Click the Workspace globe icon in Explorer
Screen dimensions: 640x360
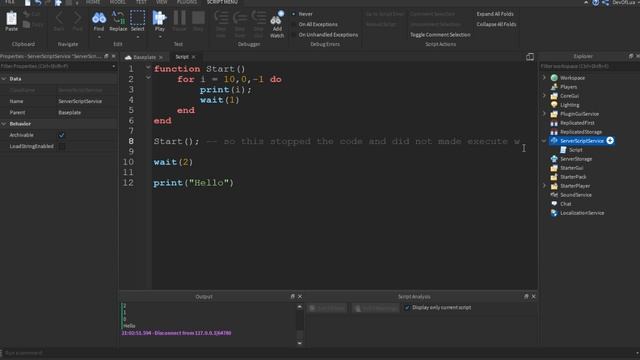point(554,78)
